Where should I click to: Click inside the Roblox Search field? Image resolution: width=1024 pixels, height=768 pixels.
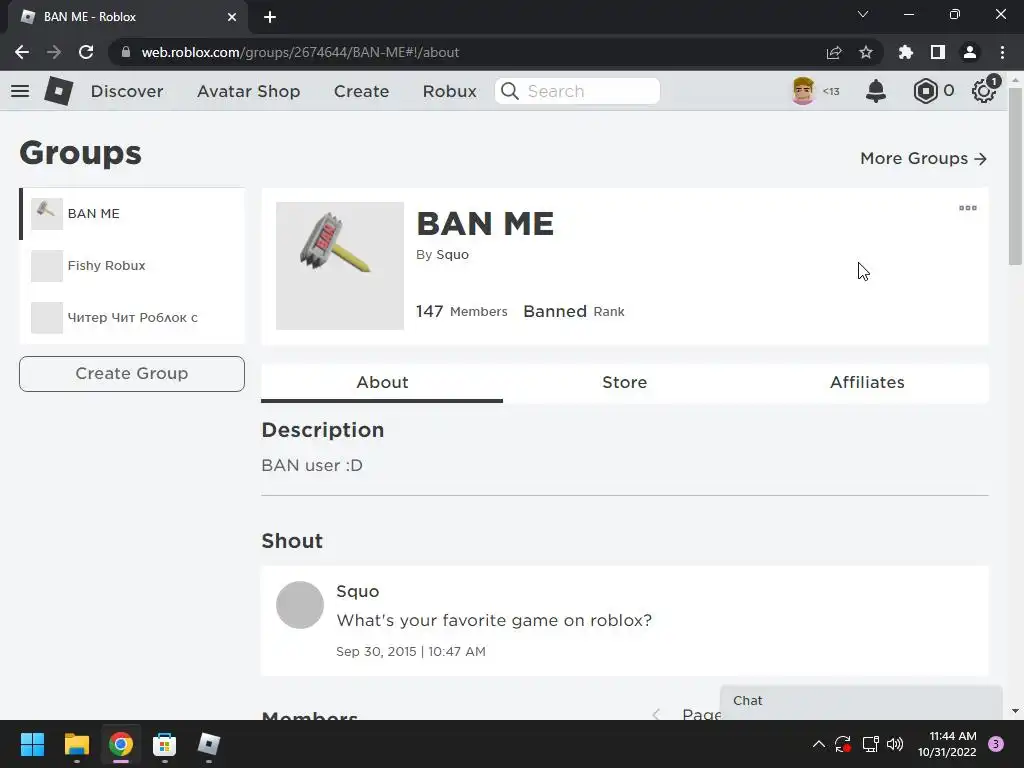pos(577,91)
